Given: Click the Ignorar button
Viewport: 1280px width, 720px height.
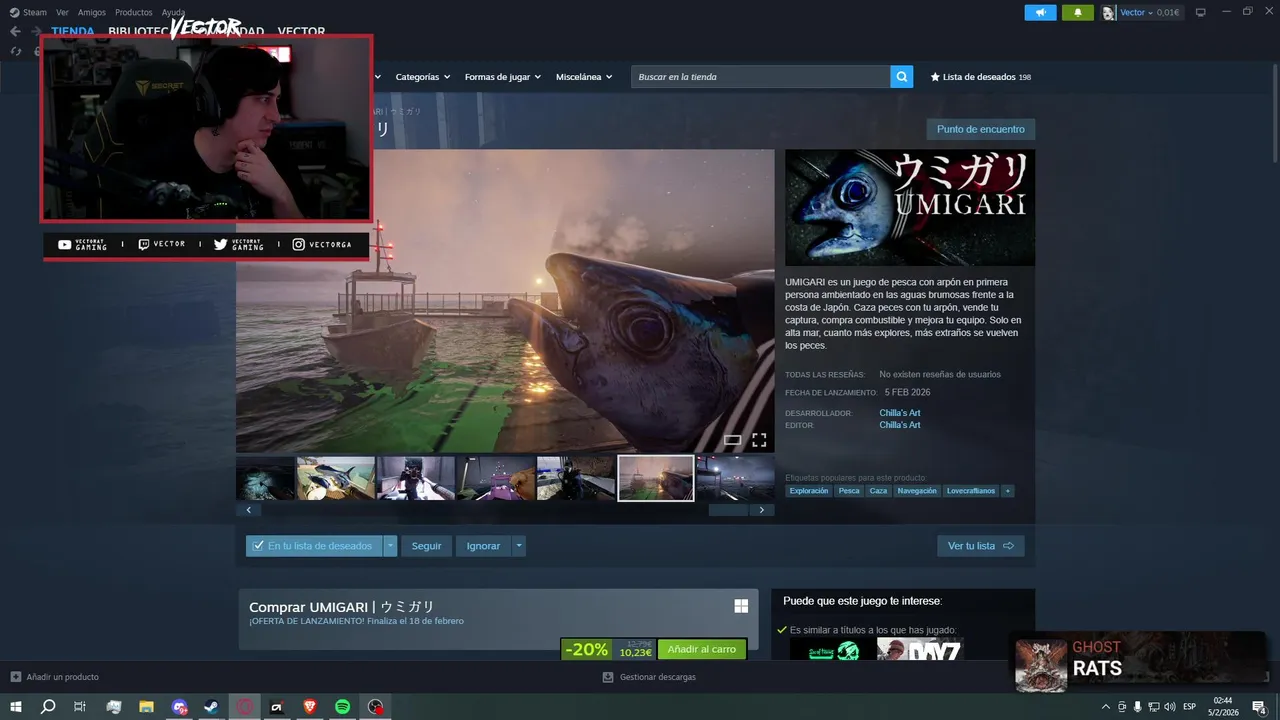Looking at the screenshot, I should (483, 546).
